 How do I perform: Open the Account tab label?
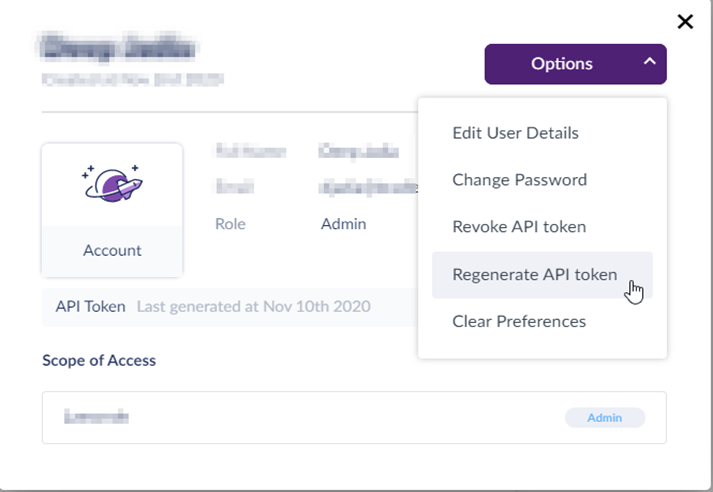point(112,251)
